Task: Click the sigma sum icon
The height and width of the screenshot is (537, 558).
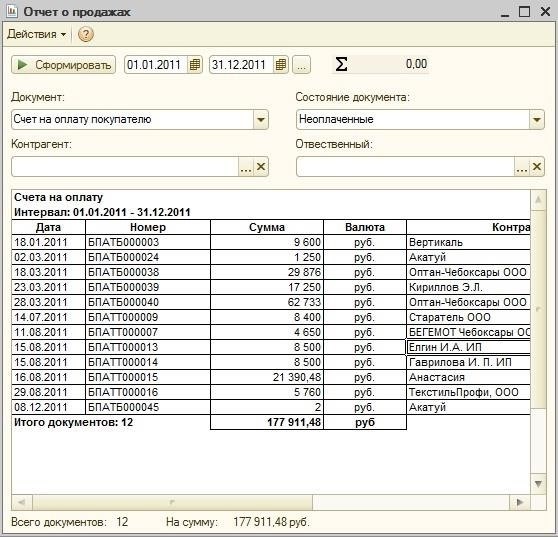Action: point(341,64)
